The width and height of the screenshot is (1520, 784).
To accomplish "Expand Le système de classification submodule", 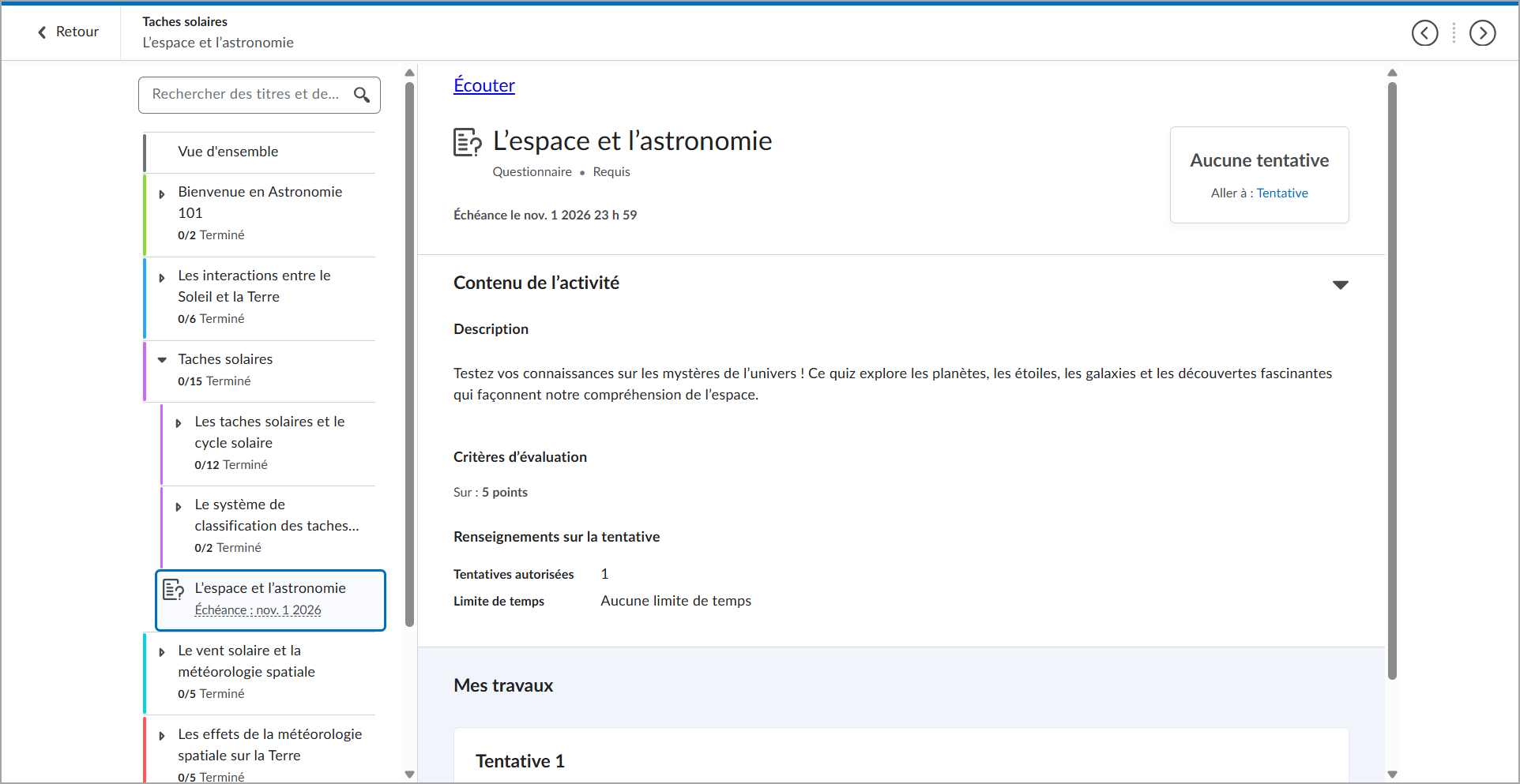I will click(x=179, y=507).
